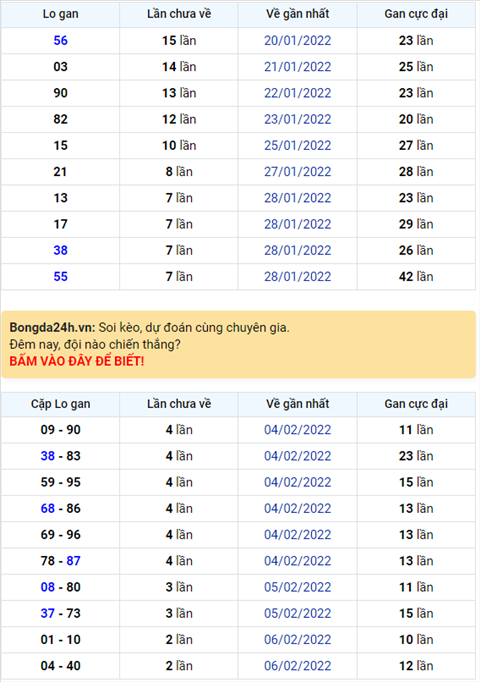Image resolution: width=480 pixels, height=682 pixels.
Task: Select pair cell '01 - 10'
Action: (x=60, y=639)
